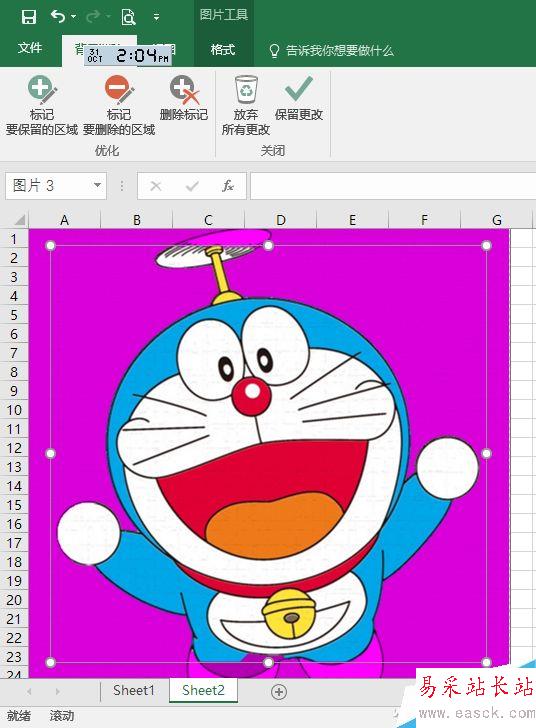Click the redo arrow icon
The width and height of the screenshot is (536, 728).
pos(93,17)
